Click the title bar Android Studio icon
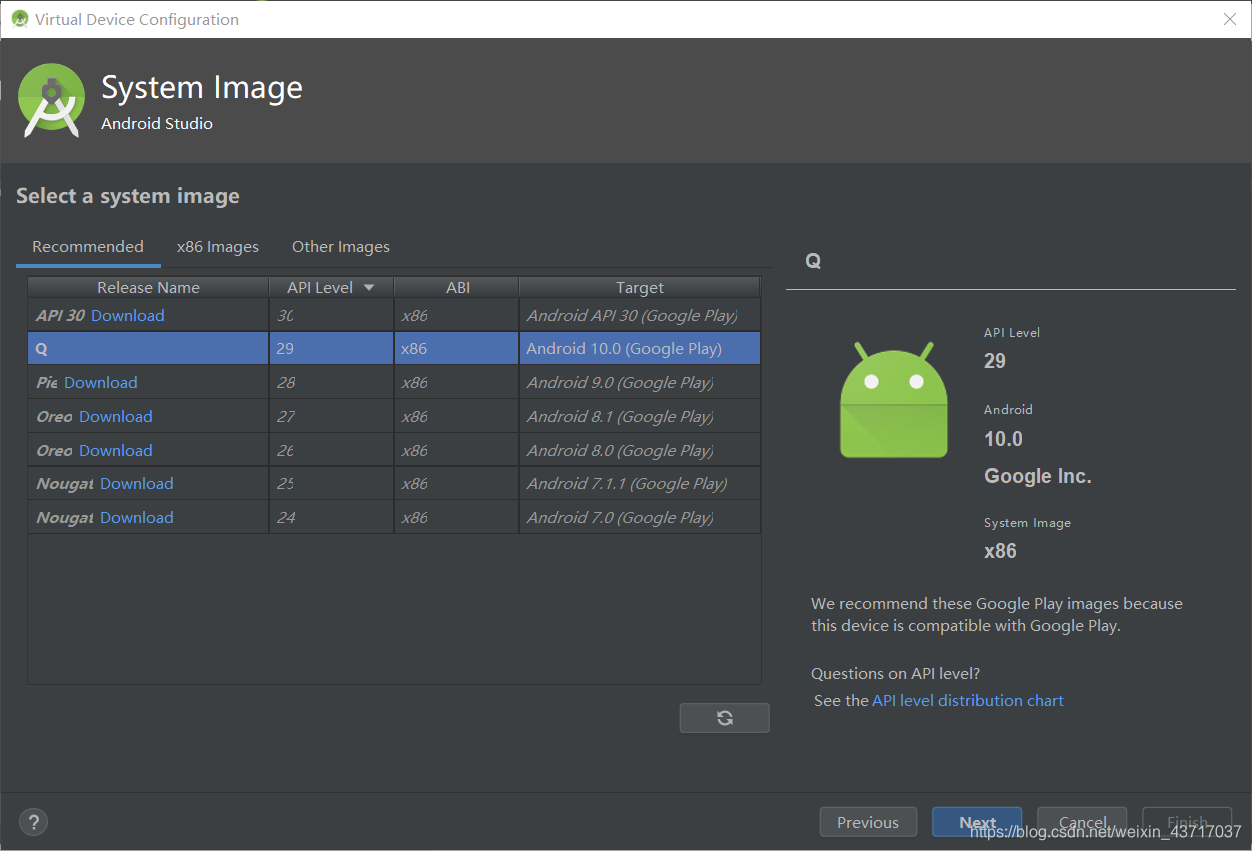Viewport: 1252px width, 851px height. click(x=19, y=18)
